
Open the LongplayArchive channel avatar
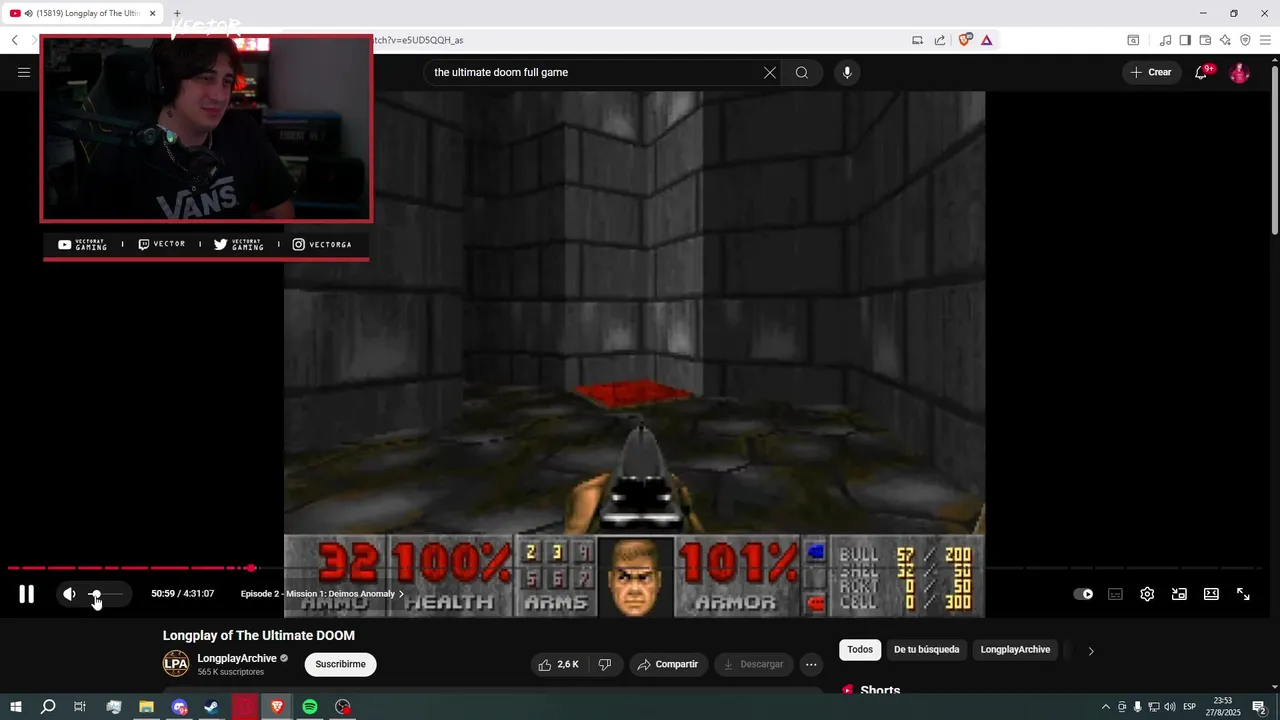(x=176, y=663)
